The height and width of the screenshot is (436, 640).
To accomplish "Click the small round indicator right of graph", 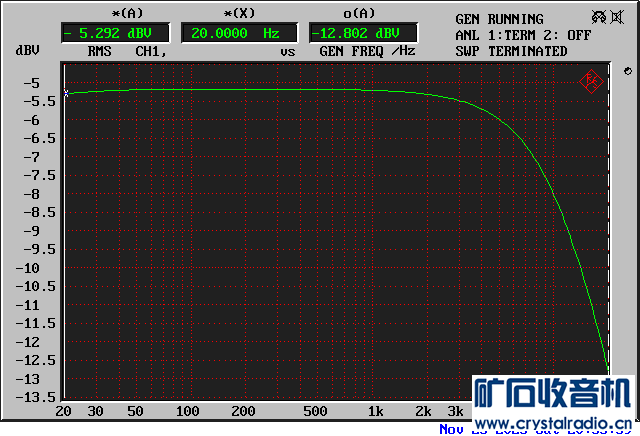I will [628, 71].
